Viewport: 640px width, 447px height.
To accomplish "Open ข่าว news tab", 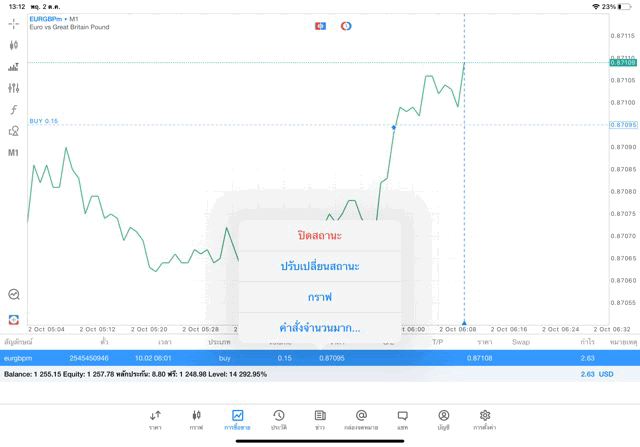I will point(320,419).
